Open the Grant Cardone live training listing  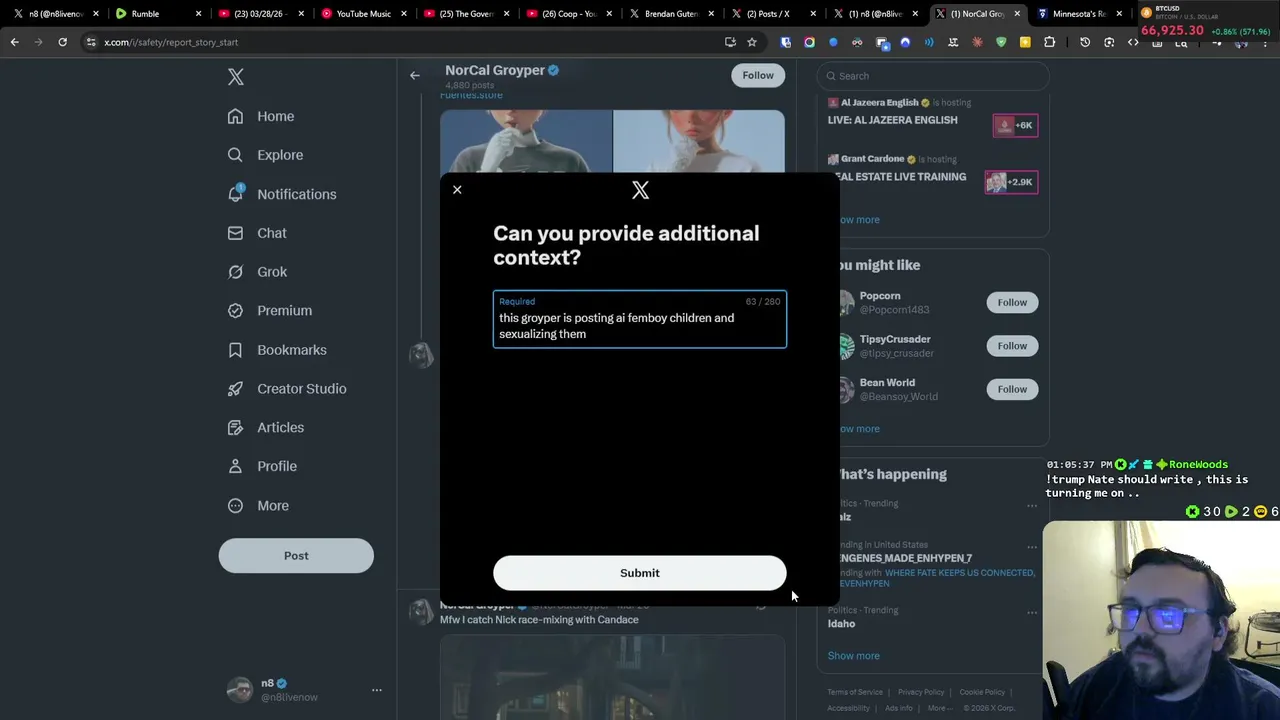(933, 176)
